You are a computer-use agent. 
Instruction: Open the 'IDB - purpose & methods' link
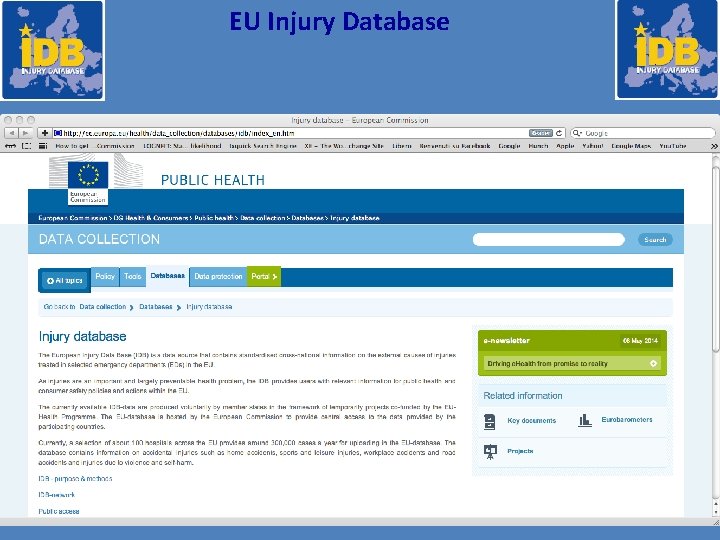75,478
